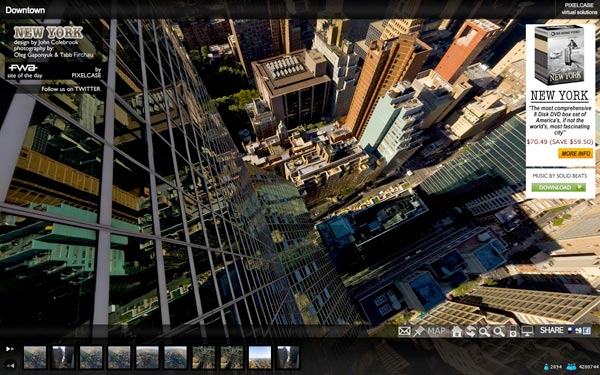Click the $70.49 (SAVE $59.50) price text
The image size is (600, 375).
point(560,142)
